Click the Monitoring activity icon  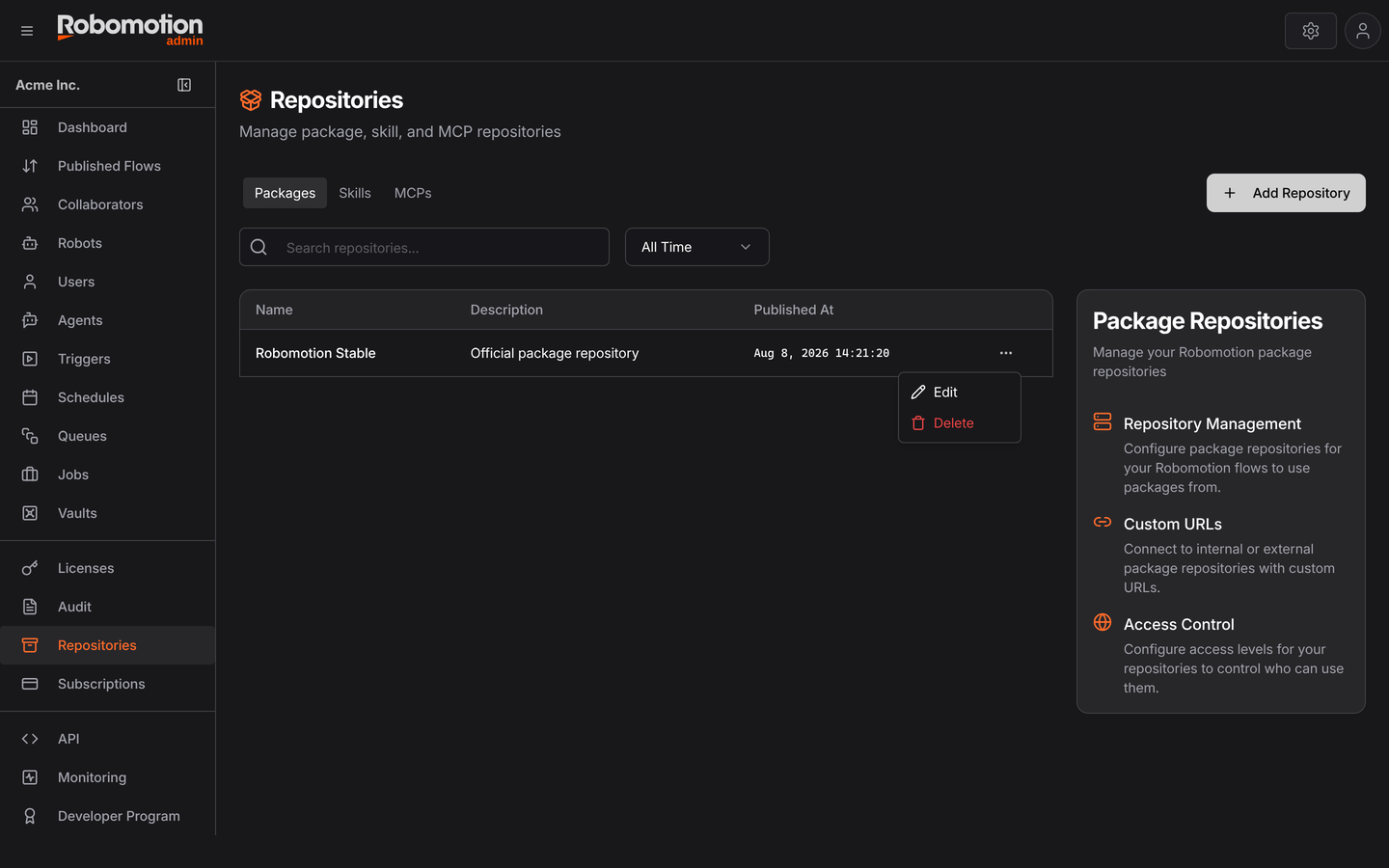30,777
